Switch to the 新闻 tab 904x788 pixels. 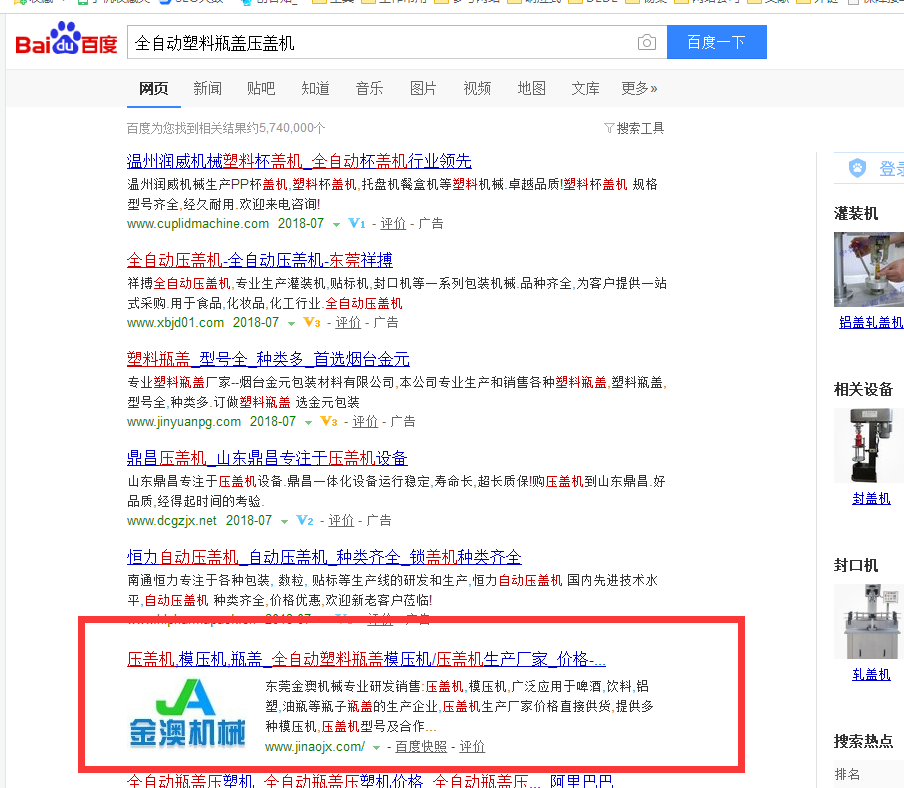coord(207,89)
